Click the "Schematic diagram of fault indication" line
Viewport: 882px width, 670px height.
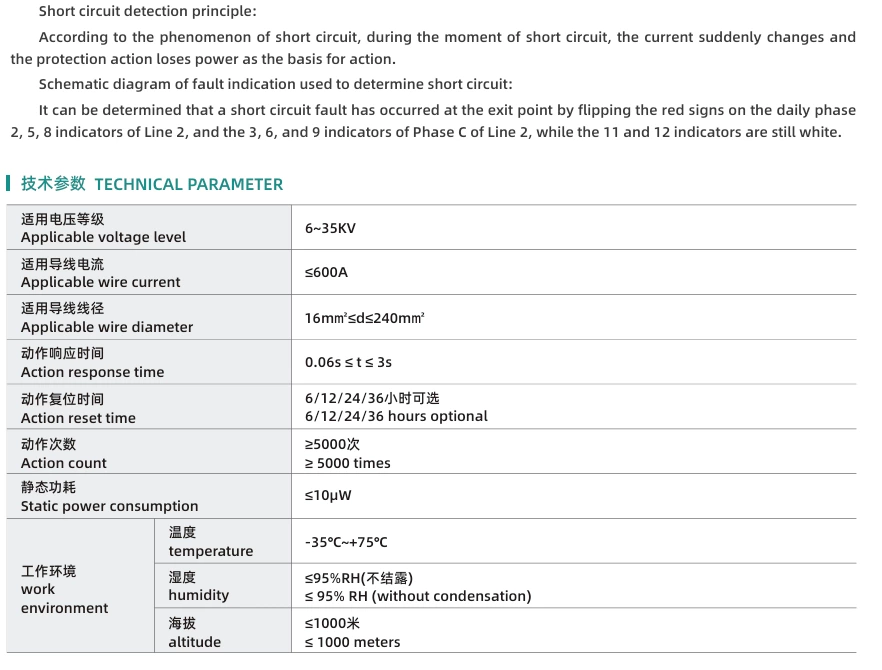pyautogui.click(x=275, y=84)
